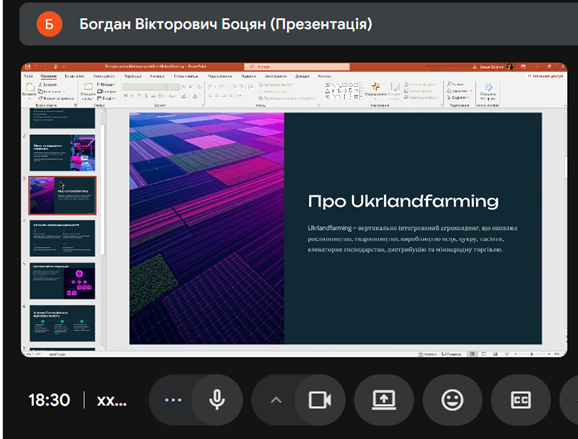578x439 pixels.
Task: Open the Файл tab in PowerPoint
Action: coord(28,76)
